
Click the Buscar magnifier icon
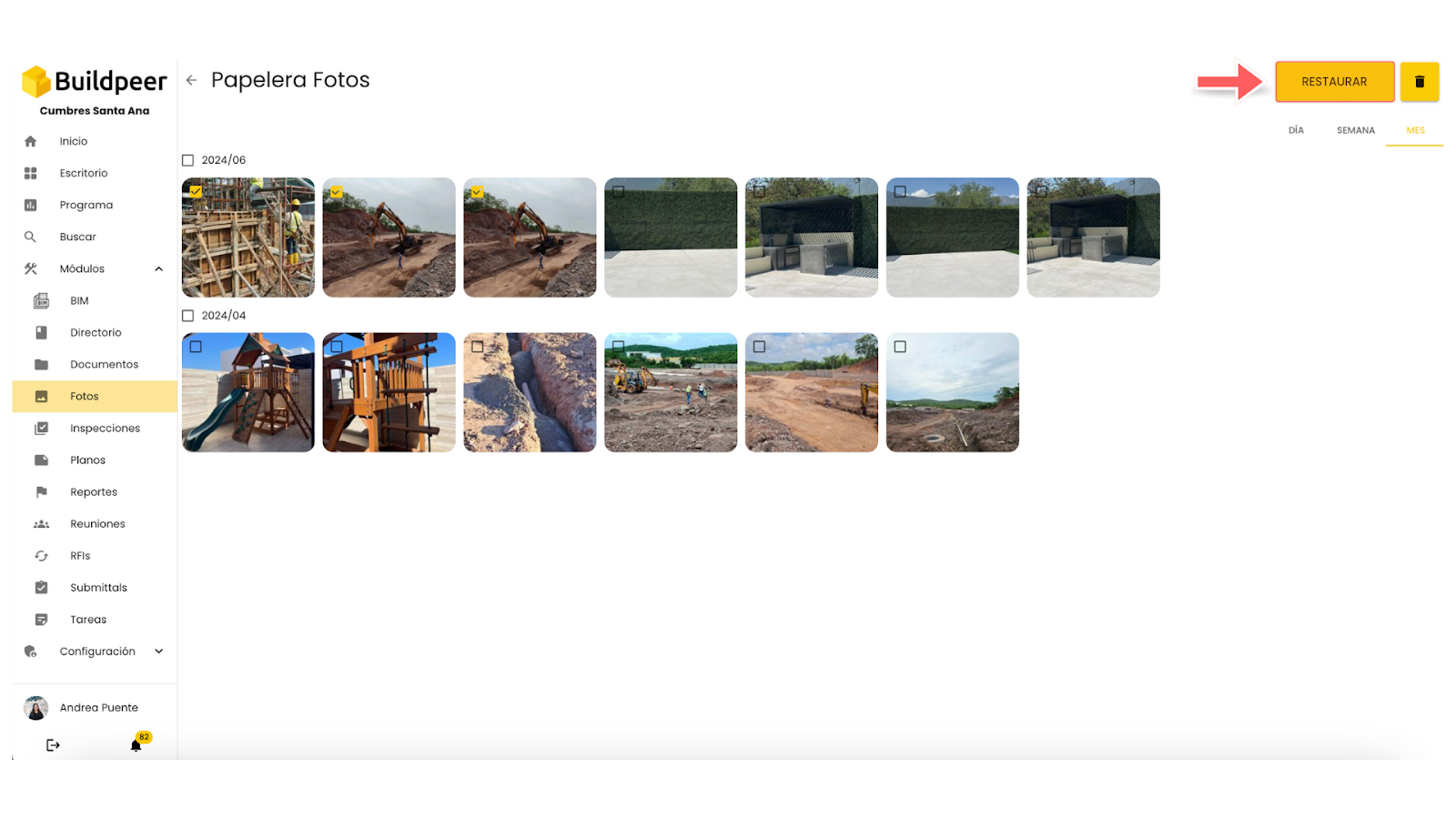[30, 237]
